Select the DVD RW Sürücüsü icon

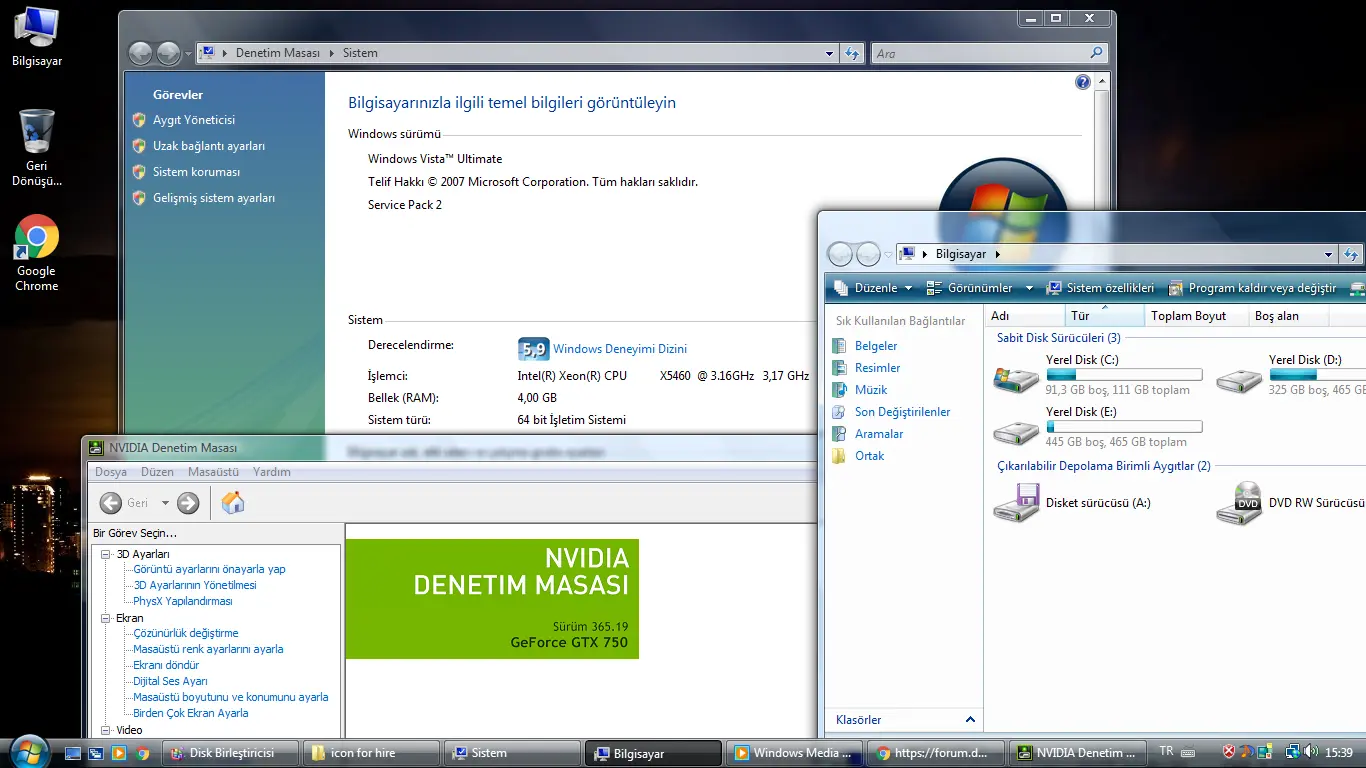tap(1239, 503)
